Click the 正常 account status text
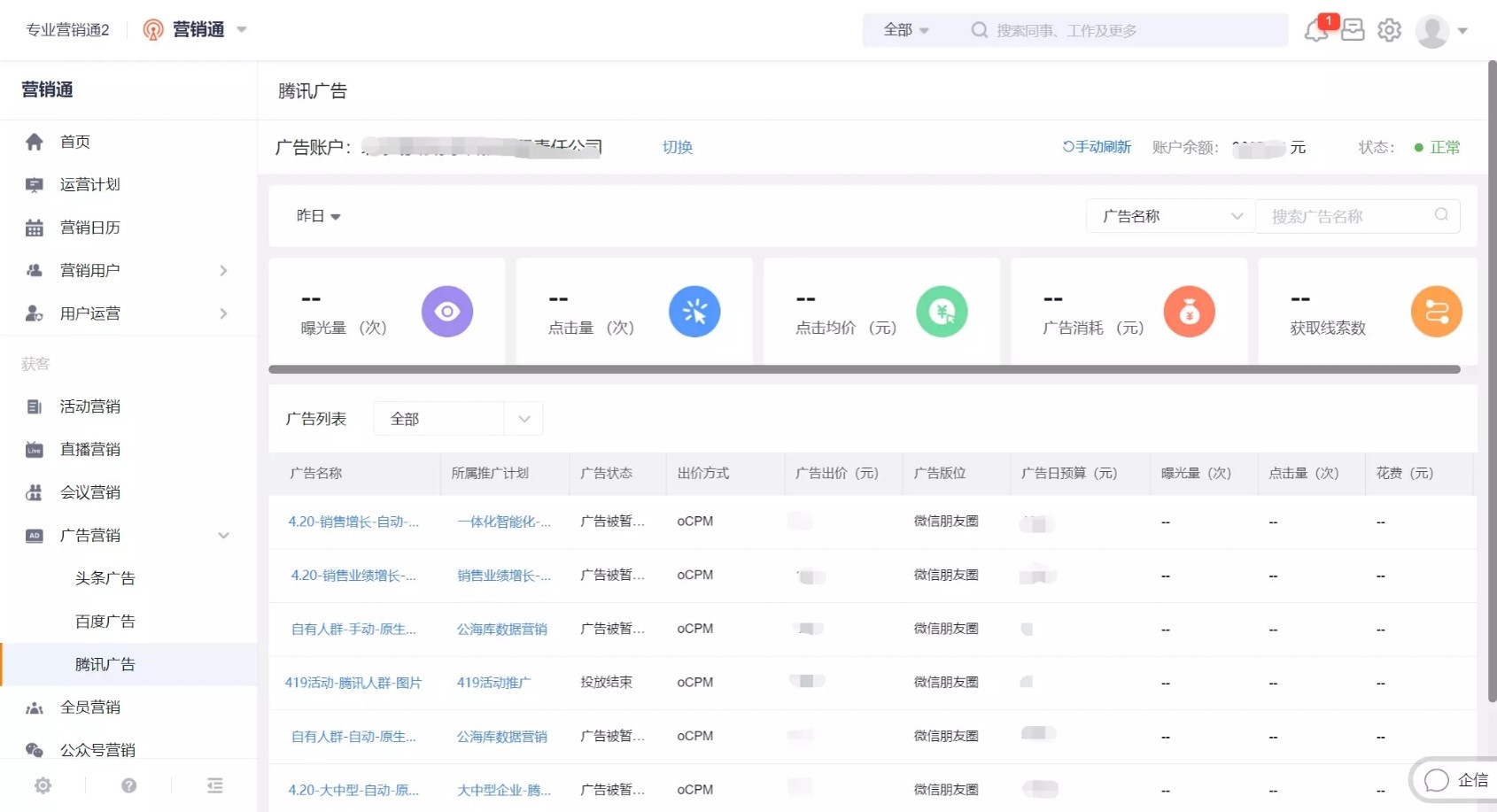This screenshot has width=1497, height=812. coord(1445,147)
